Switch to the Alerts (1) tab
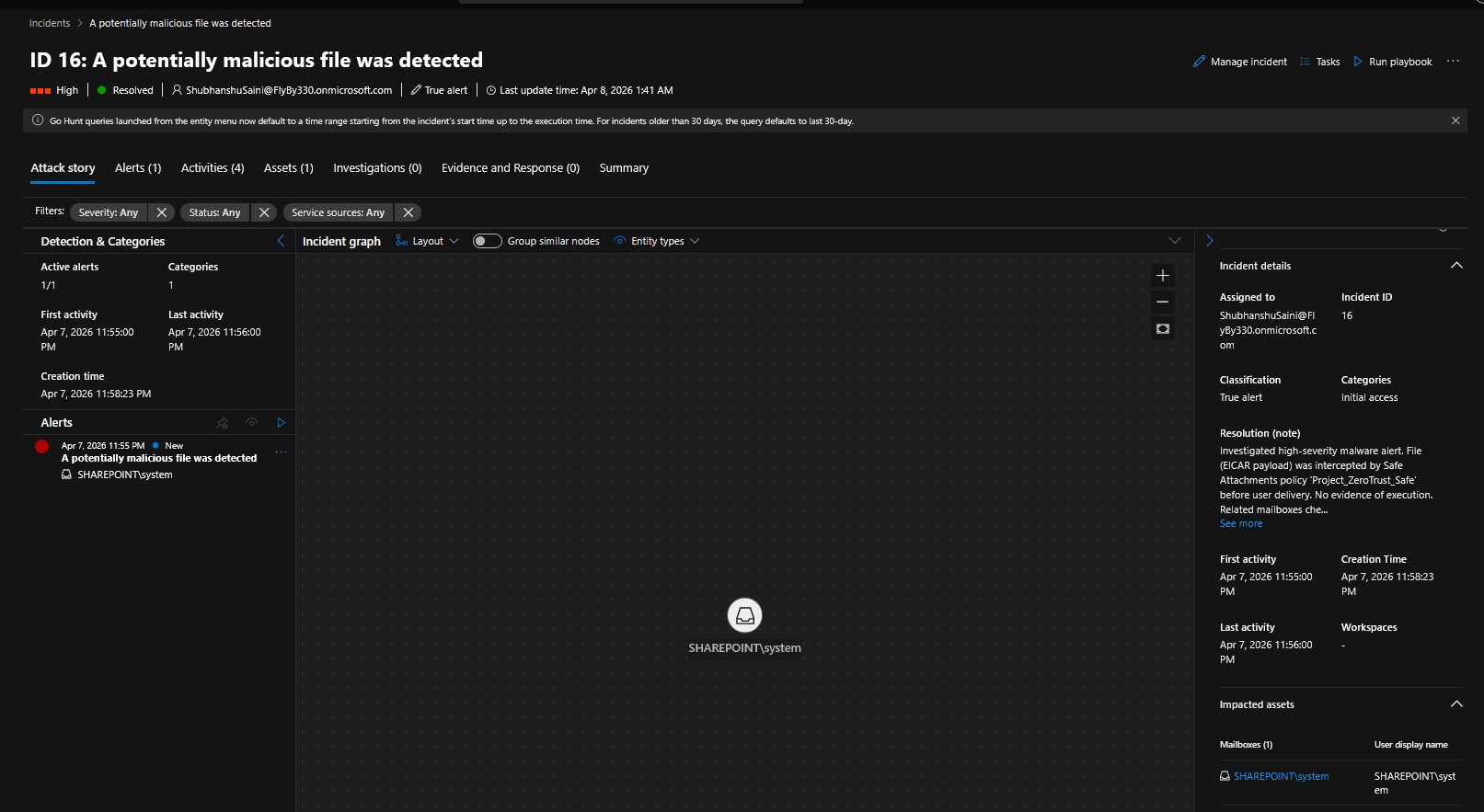Viewport: 1484px width, 812px height. [138, 168]
